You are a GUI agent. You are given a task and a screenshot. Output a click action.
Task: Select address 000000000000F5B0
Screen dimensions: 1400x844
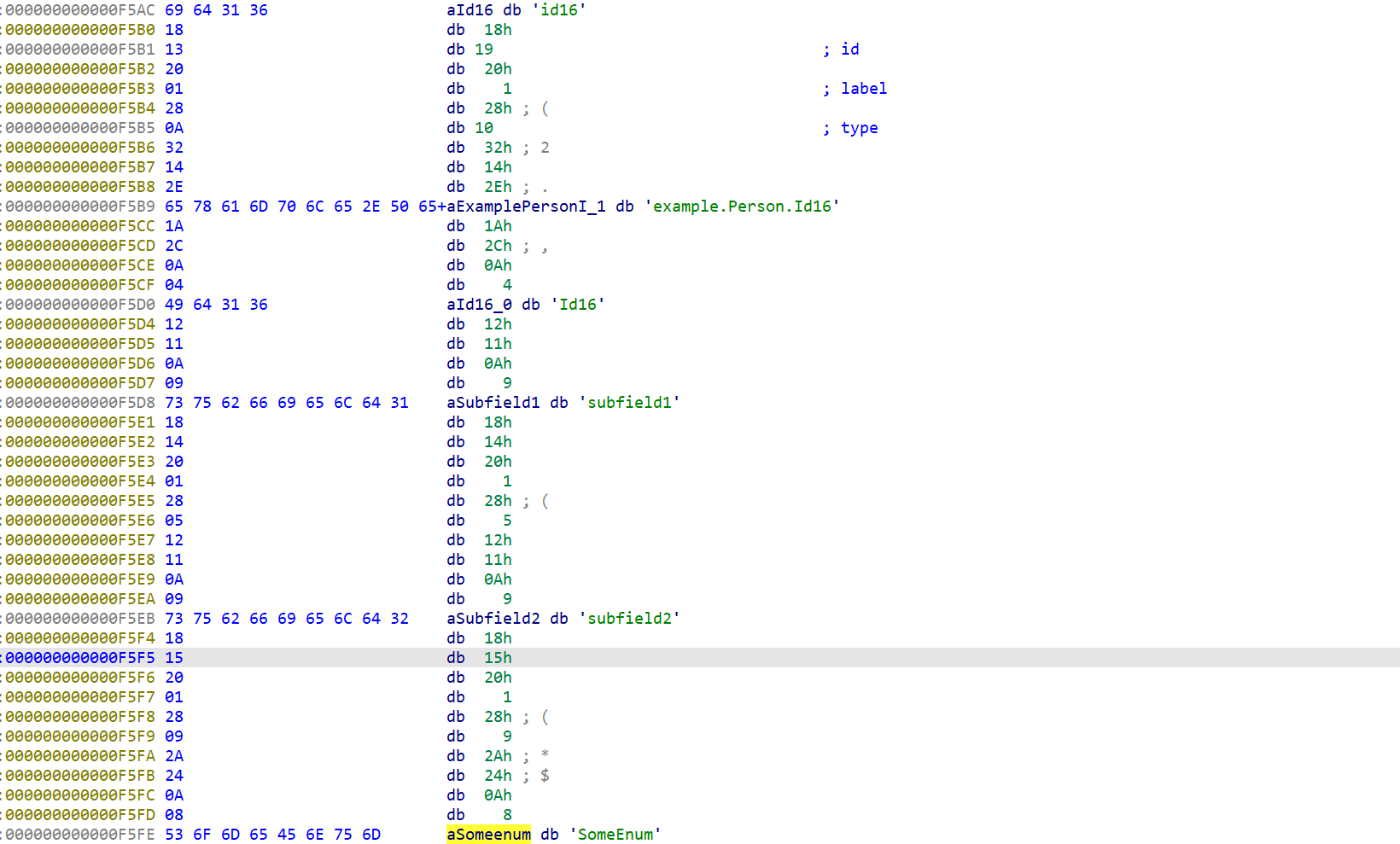[x=80, y=30]
